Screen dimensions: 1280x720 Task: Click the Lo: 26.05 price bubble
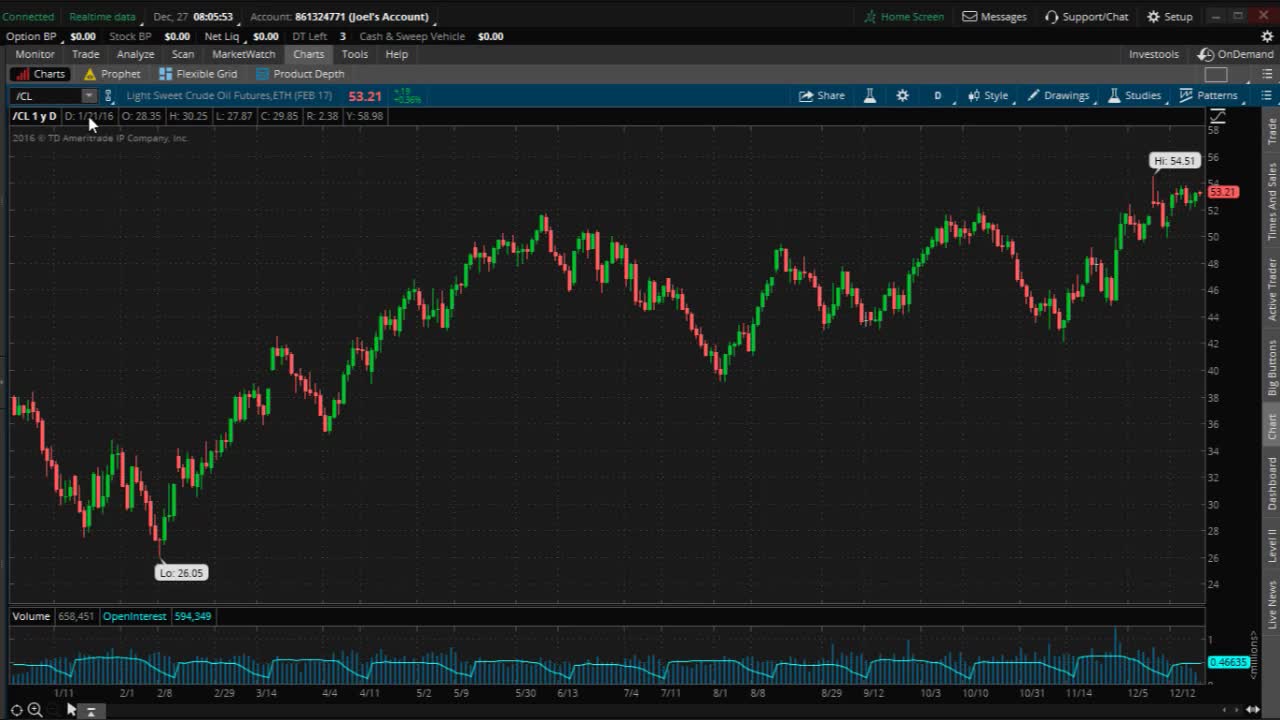coord(181,573)
